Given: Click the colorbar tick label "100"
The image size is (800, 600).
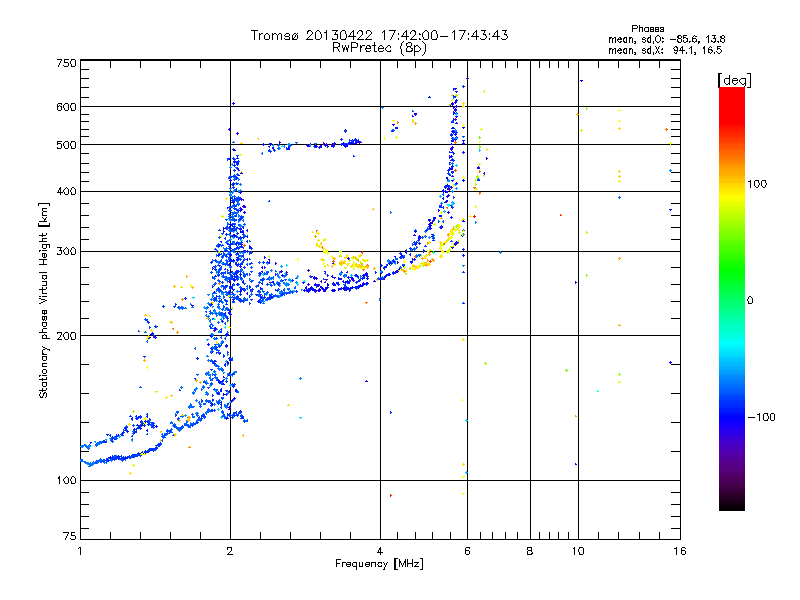Looking at the screenshot, I should click(x=757, y=184).
